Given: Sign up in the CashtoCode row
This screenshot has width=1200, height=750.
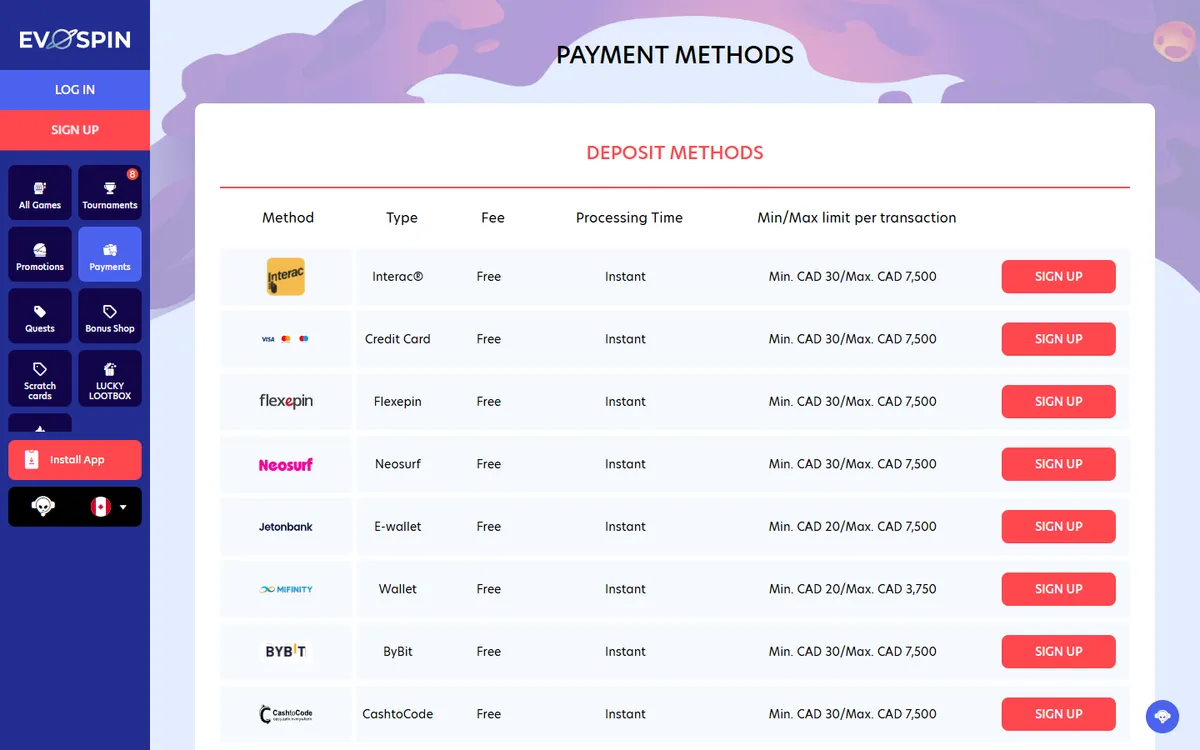Looking at the screenshot, I should (1059, 714).
